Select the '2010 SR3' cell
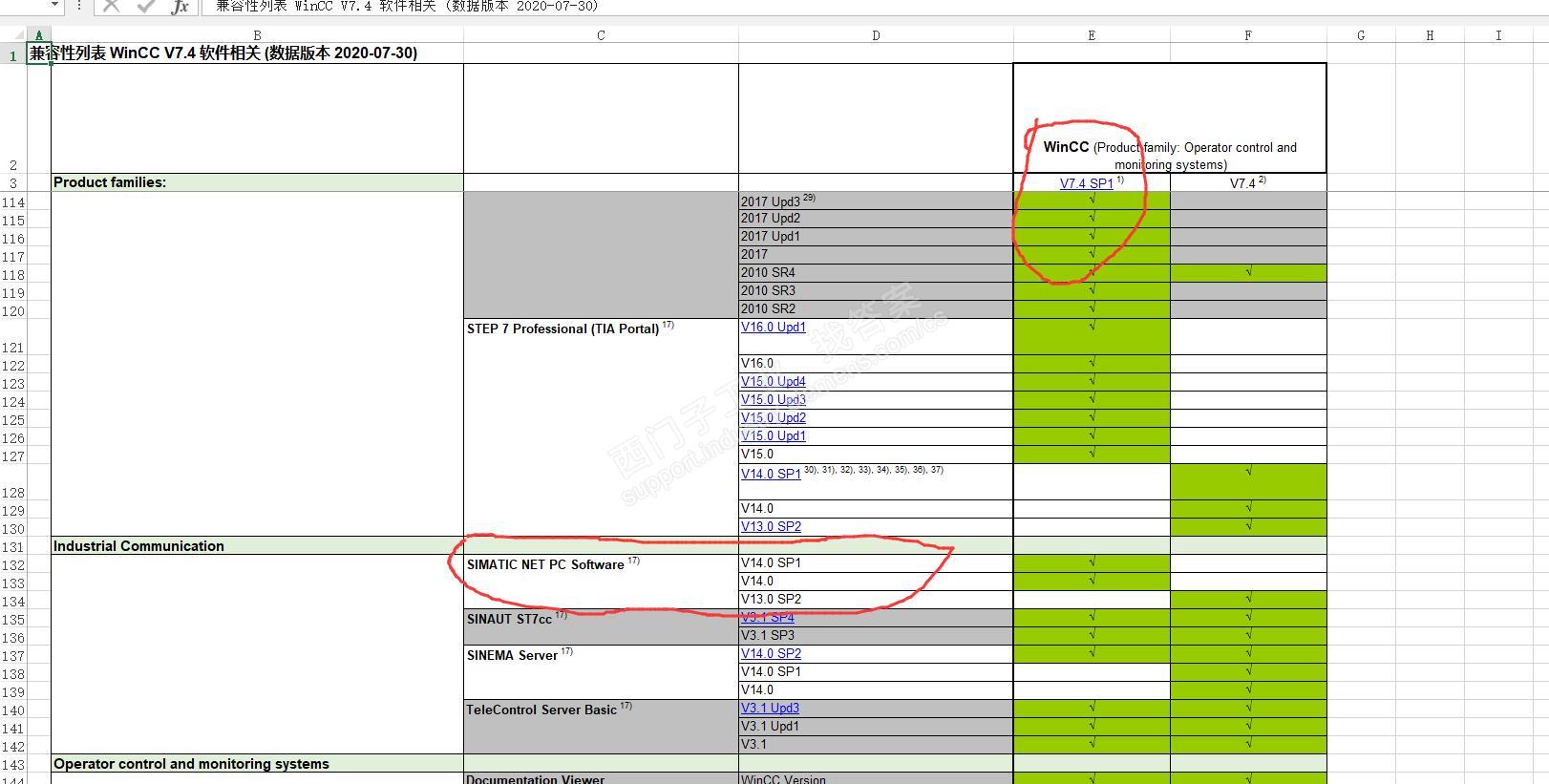 [x=876, y=291]
